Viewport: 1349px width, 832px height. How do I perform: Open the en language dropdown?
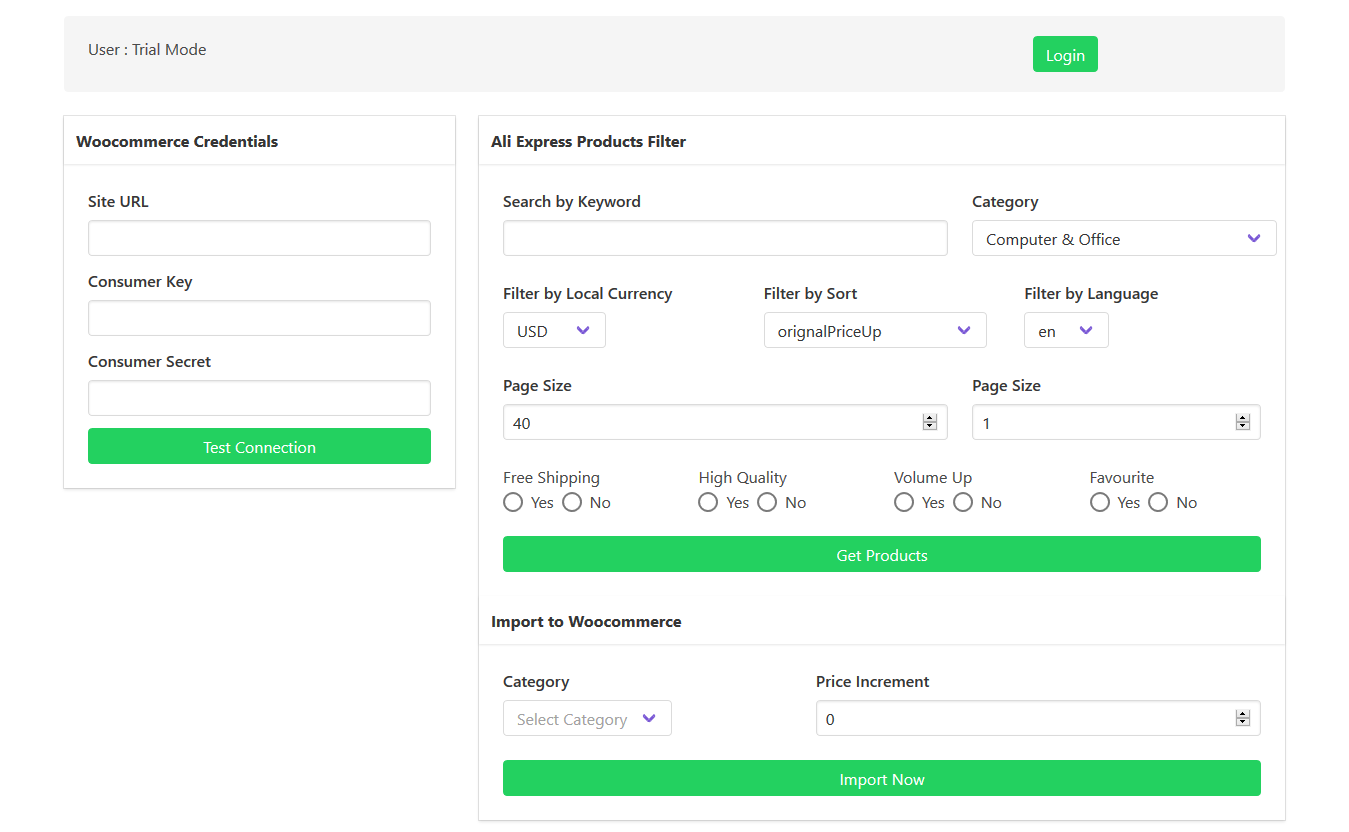[1066, 330]
